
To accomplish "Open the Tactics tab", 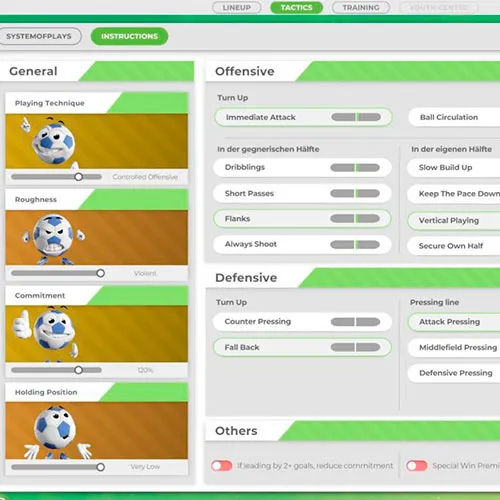I will [296, 8].
